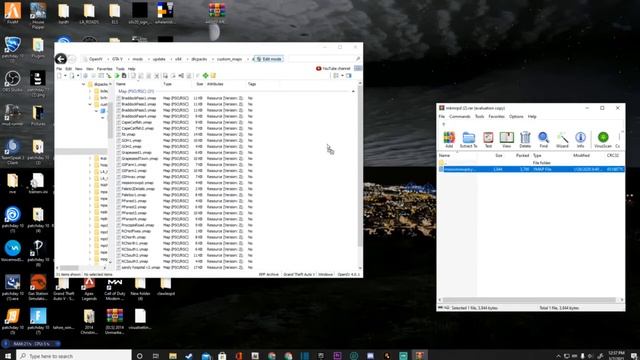Open OBS Studio desktop icon
The height and width of the screenshot is (360, 640).
[12, 81]
